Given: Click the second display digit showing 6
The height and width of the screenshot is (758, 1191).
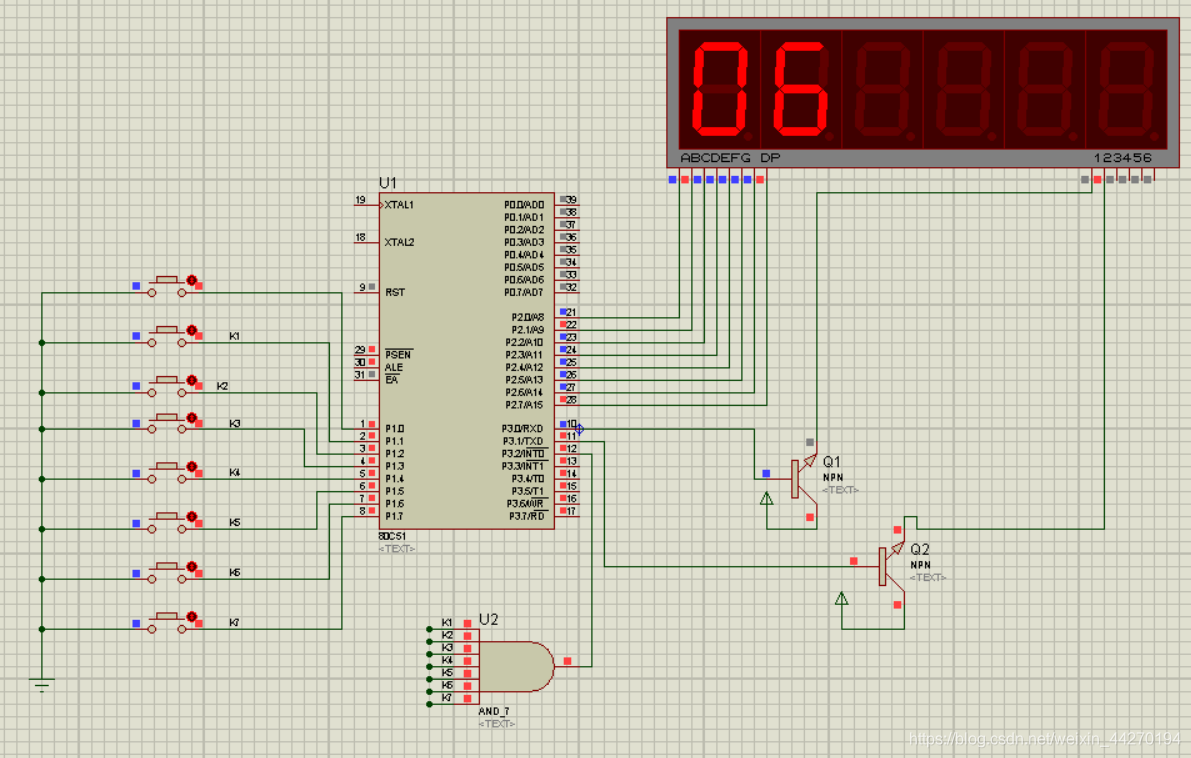Looking at the screenshot, I should coord(801,90).
